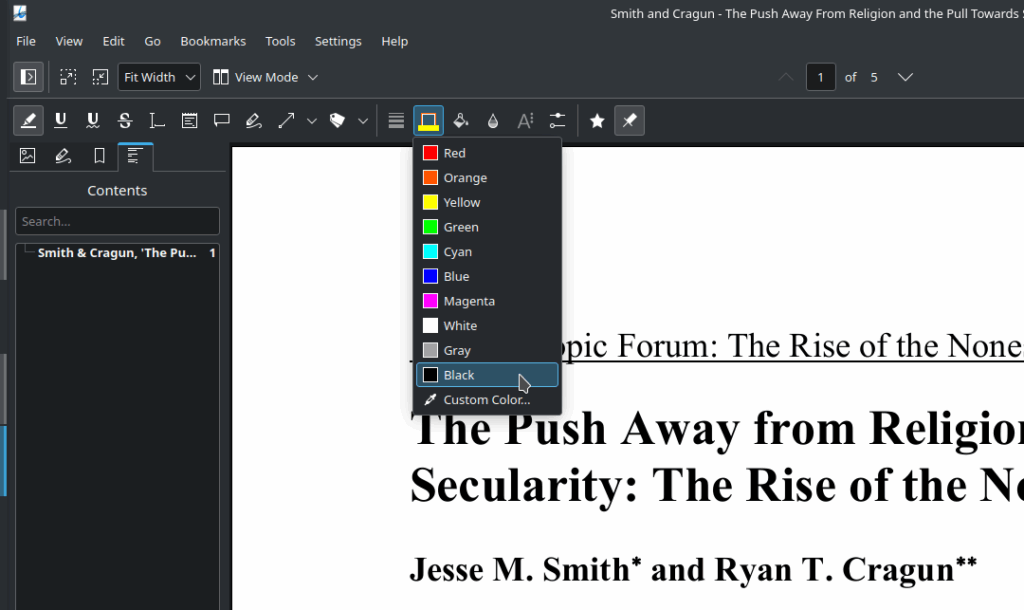Image resolution: width=1024 pixels, height=610 pixels.
Task: Switch to Bookmarks sidebar tab
Action: pos(99,156)
